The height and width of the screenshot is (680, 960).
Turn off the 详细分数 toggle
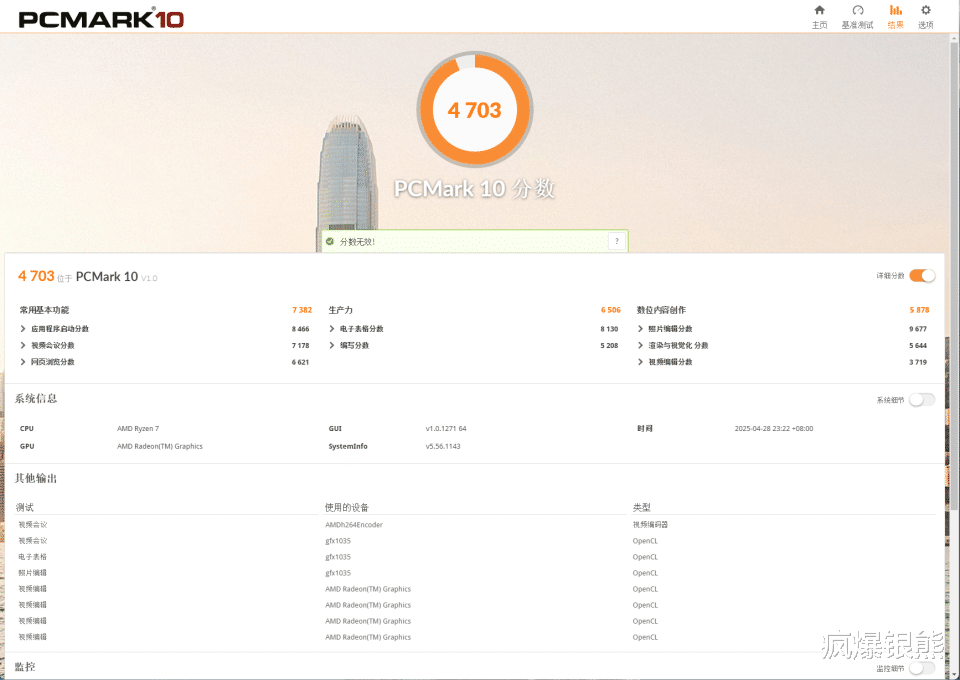coord(922,276)
